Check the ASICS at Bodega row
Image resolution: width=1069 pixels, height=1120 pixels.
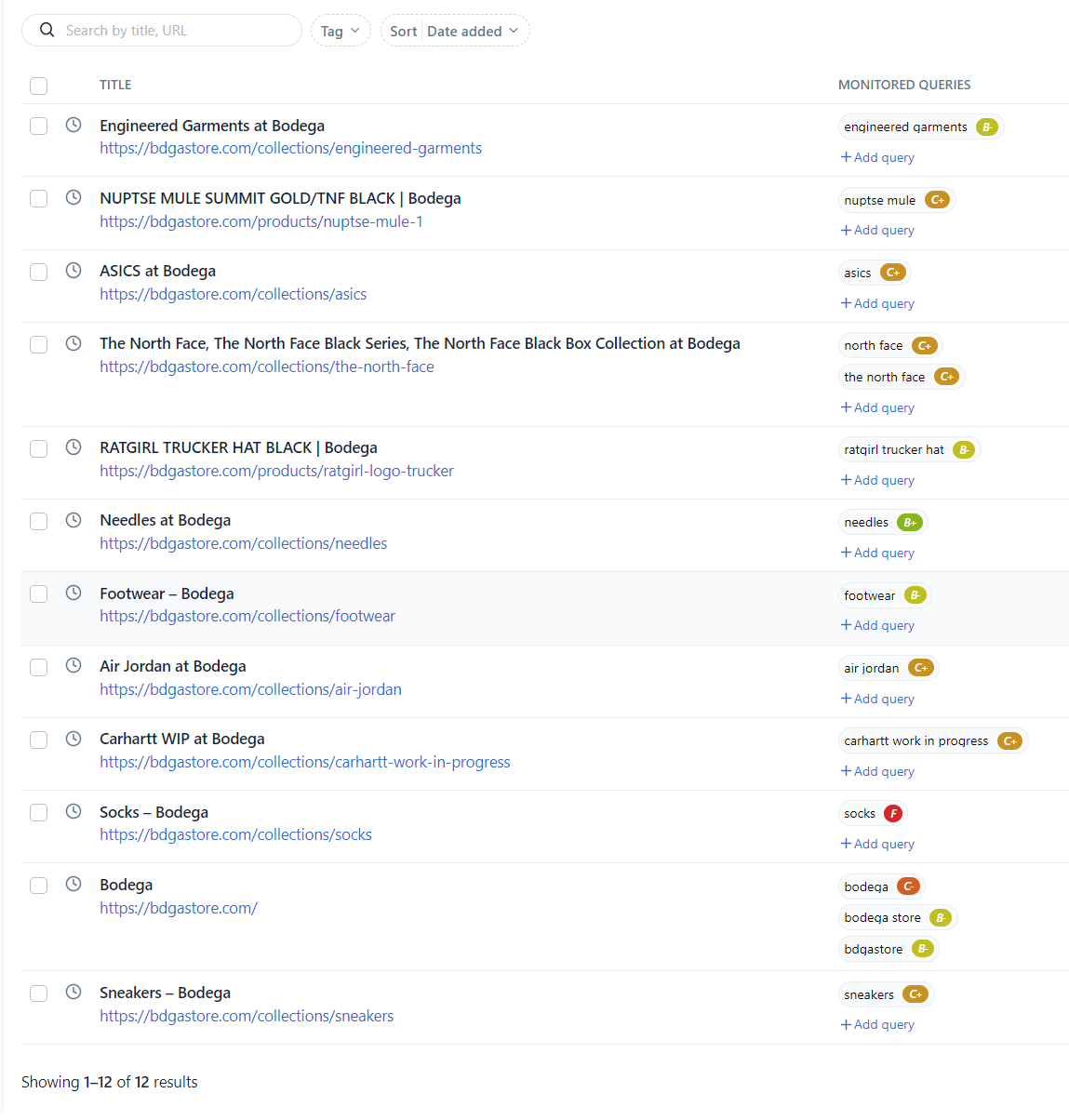[38, 272]
